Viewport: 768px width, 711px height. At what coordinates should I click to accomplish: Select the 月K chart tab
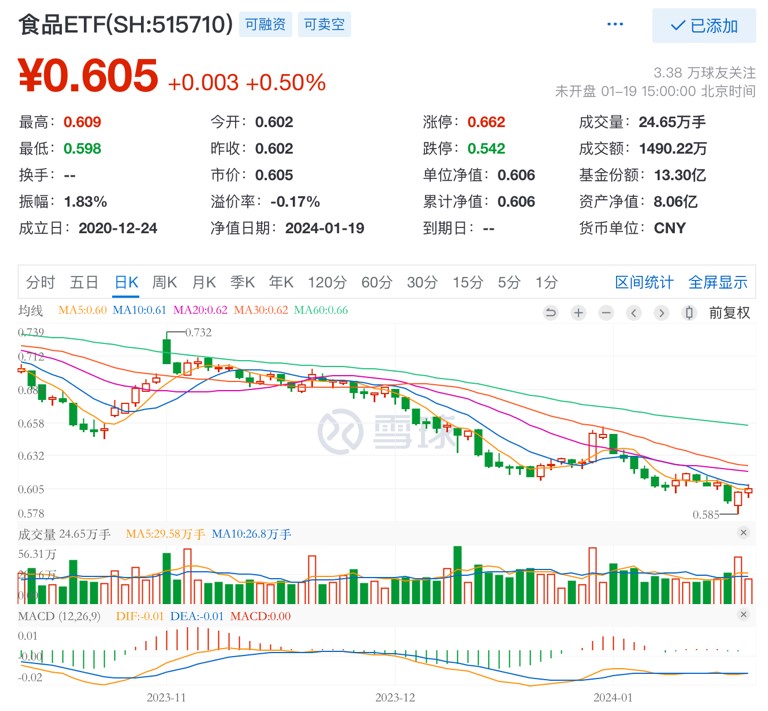[204, 283]
